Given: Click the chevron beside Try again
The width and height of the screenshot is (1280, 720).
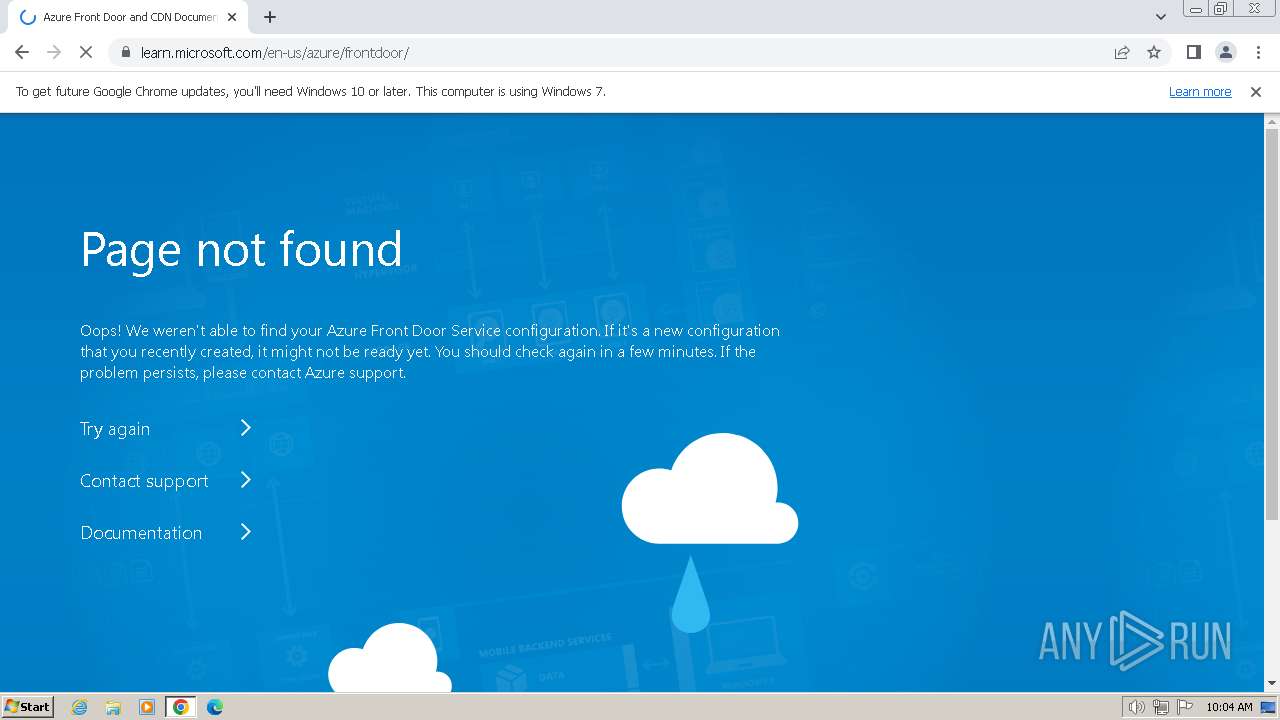Looking at the screenshot, I should point(245,428).
